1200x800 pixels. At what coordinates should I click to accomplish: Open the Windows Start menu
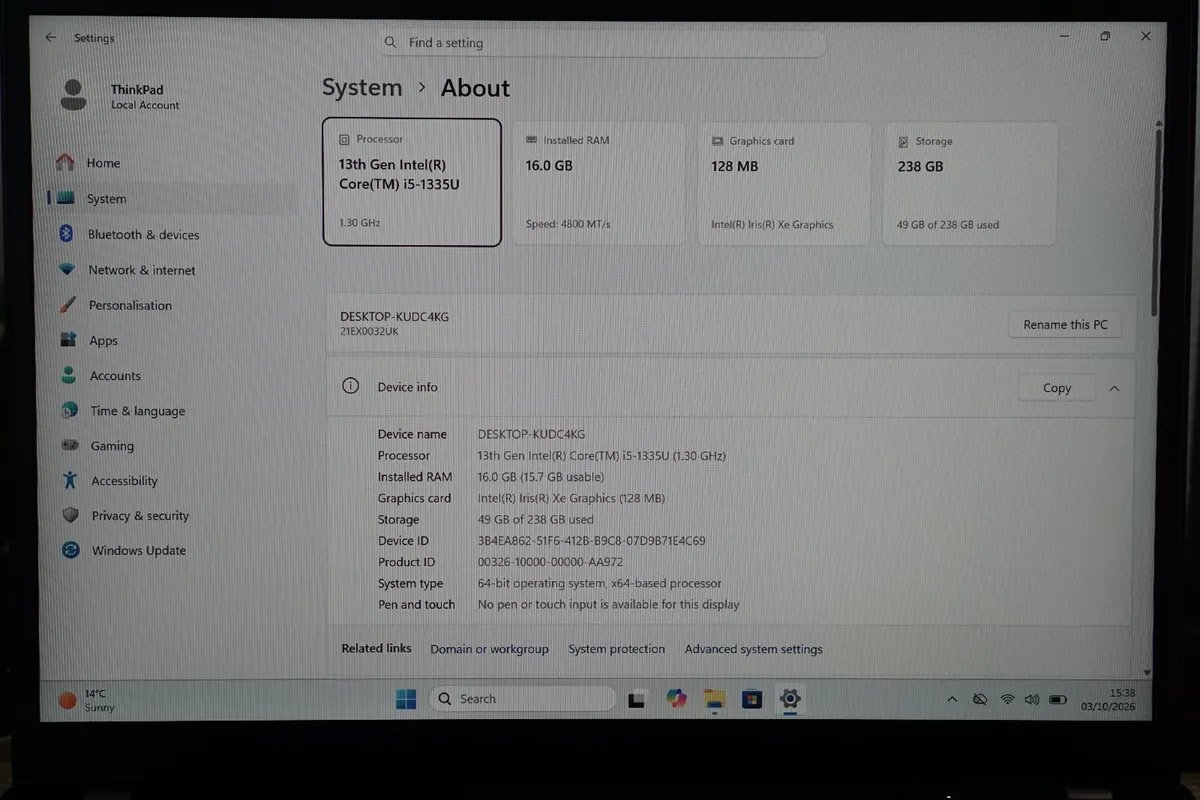406,699
